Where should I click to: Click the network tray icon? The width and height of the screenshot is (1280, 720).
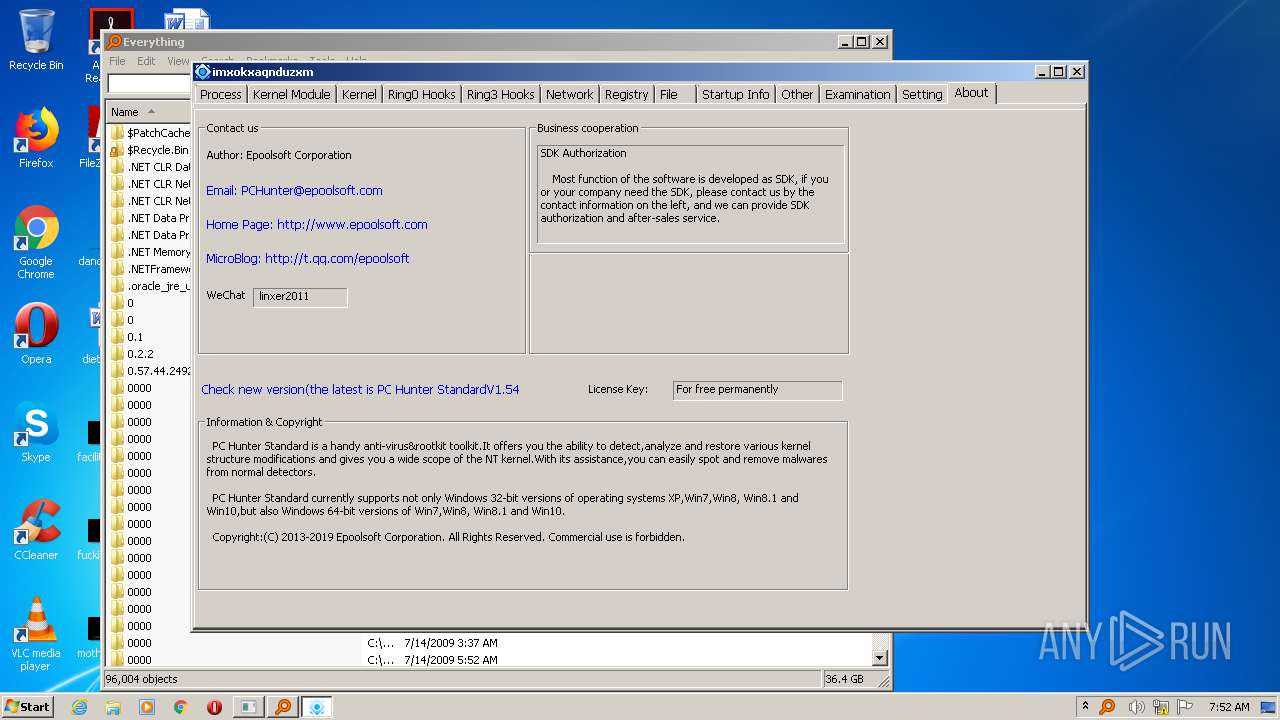point(1163,707)
